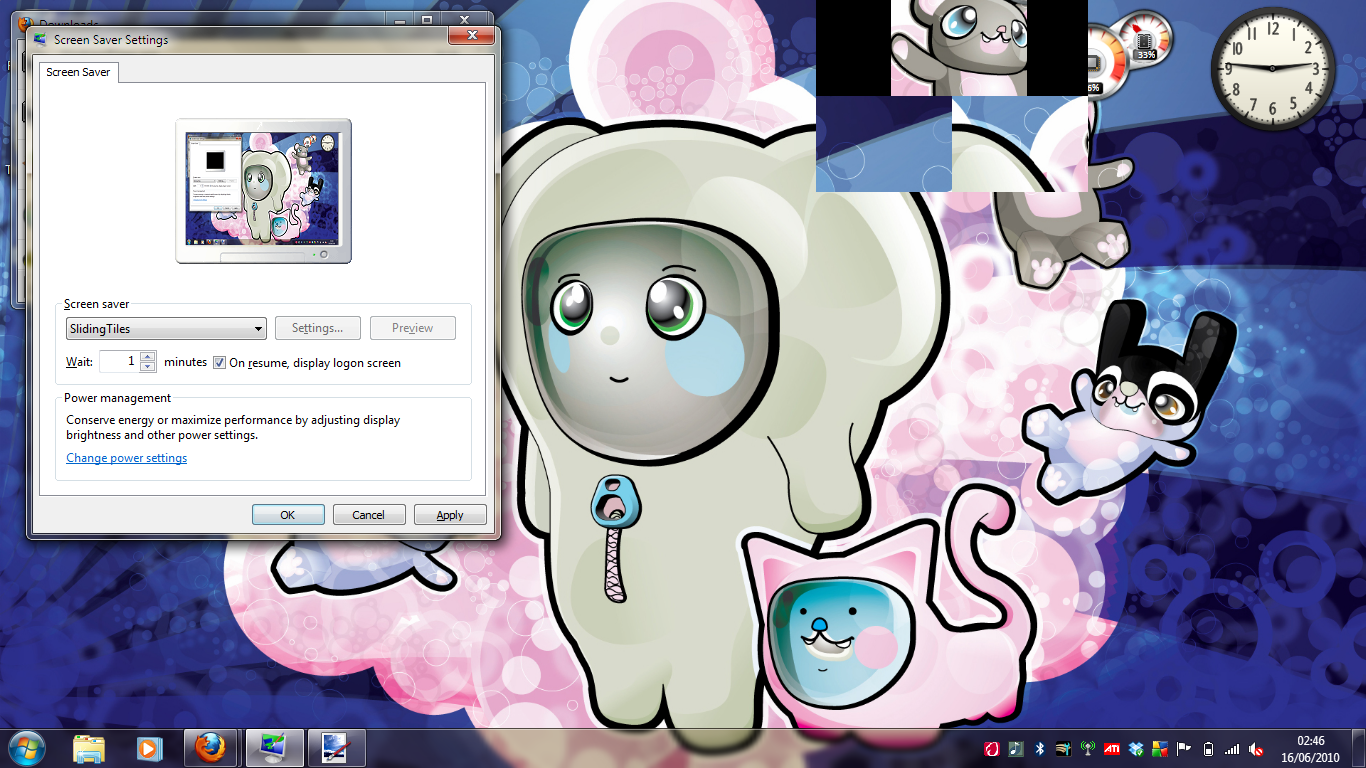Click the Wait minutes input field
Screen dimensions: 1366x768
click(120, 361)
